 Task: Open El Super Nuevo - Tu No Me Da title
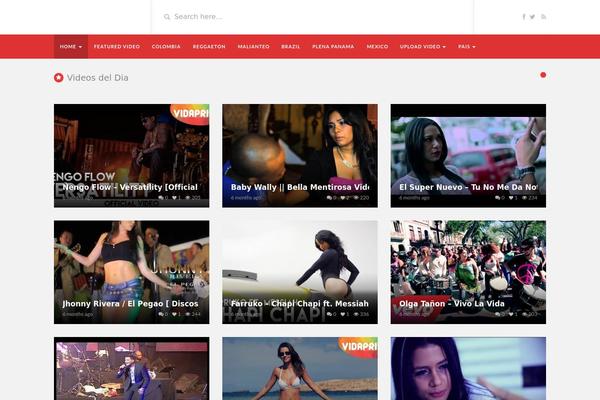(x=468, y=187)
